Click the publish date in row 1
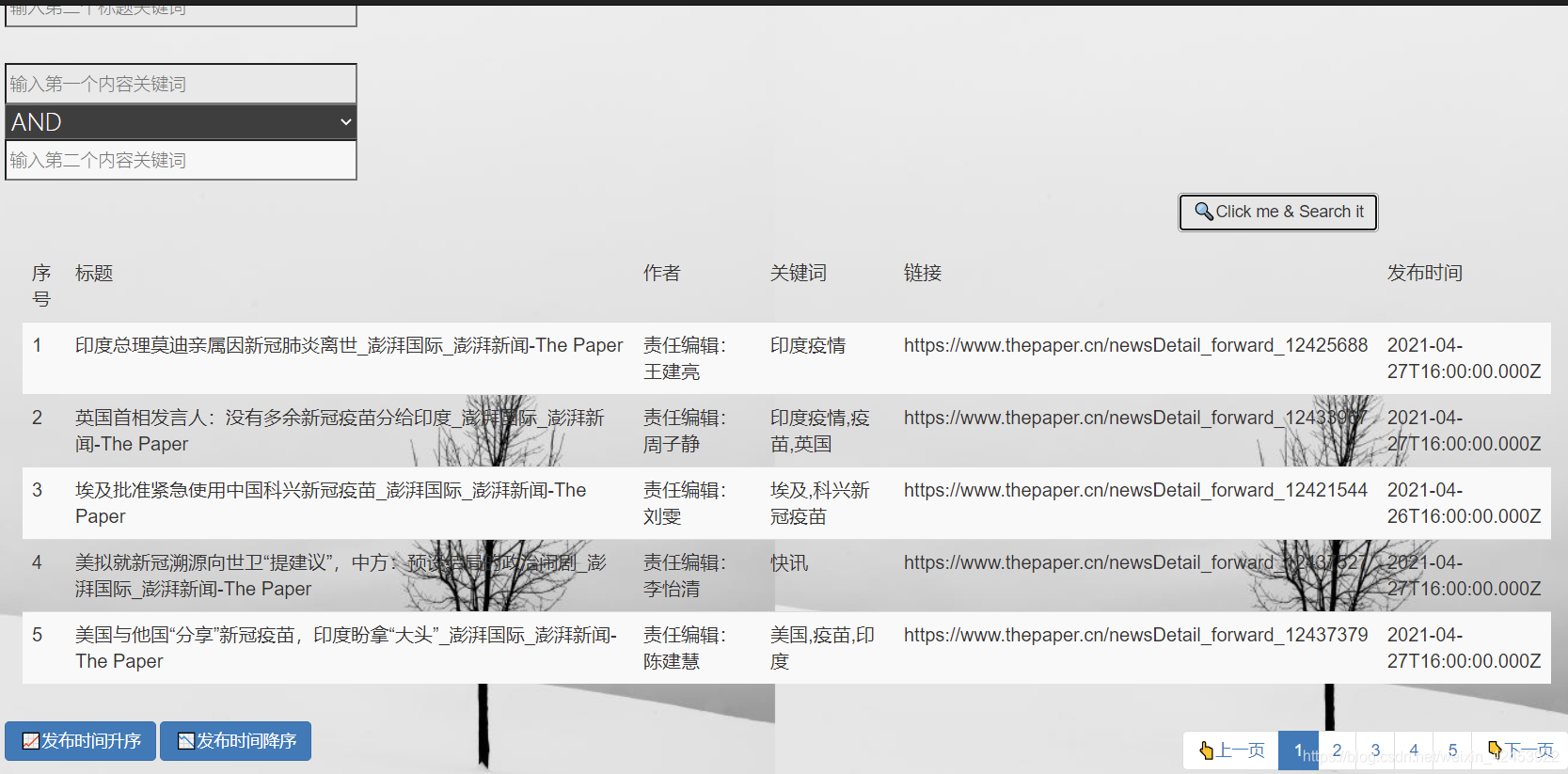 [1465, 358]
